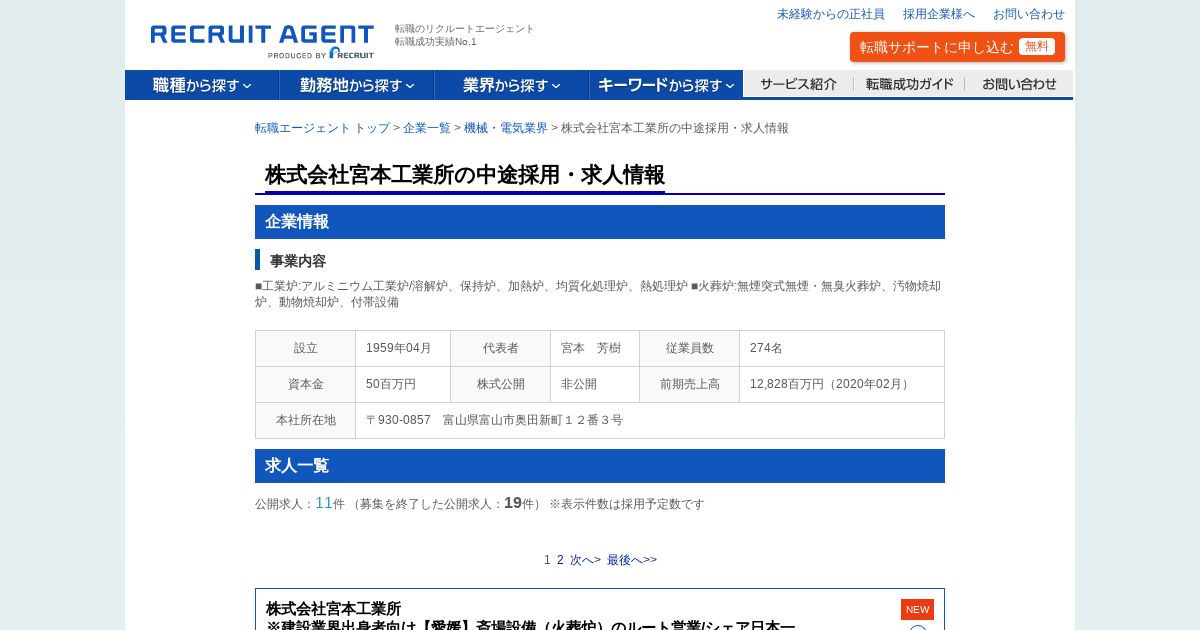Click 次へ> pagination link
This screenshot has width=1200, height=630.
(x=585, y=560)
